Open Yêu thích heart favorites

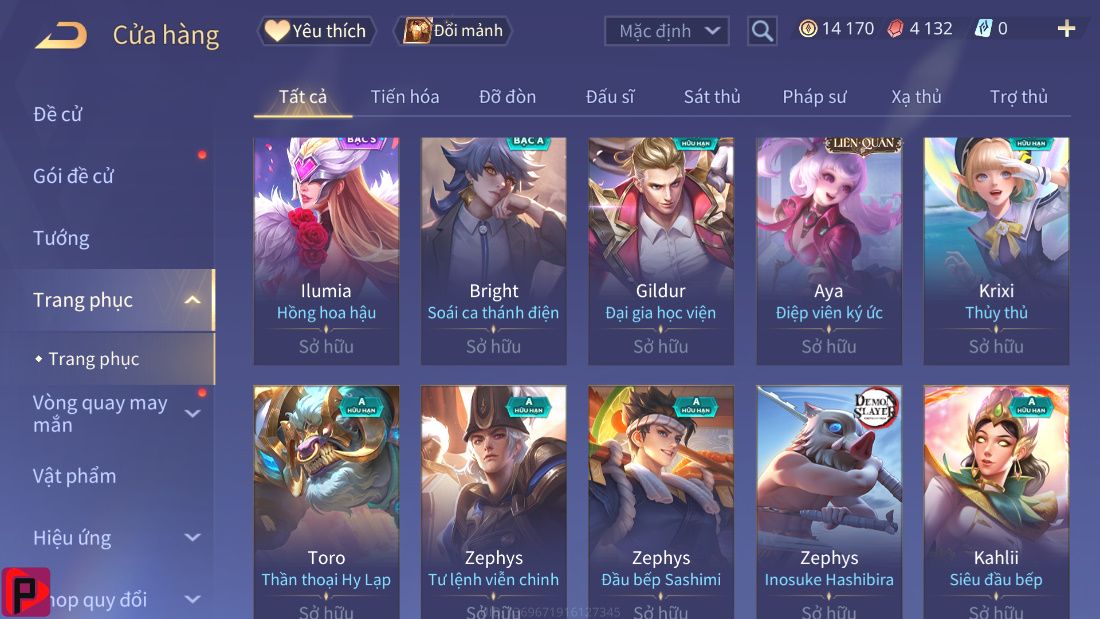(x=316, y=31)
